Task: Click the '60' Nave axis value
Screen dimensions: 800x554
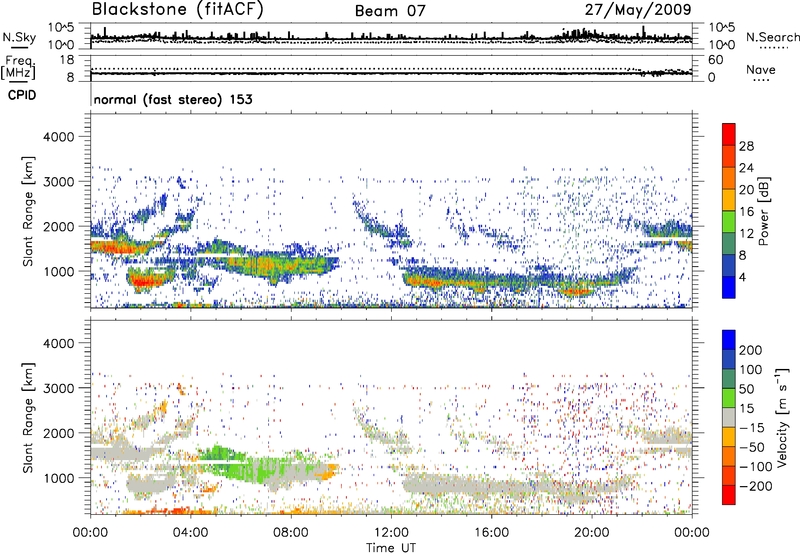Action: click(x=715, y=60)
